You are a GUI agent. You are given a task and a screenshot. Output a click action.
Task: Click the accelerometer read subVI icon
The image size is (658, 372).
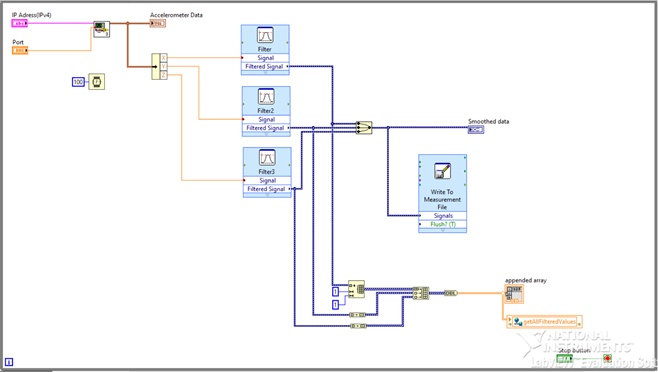tap(101, 29)
